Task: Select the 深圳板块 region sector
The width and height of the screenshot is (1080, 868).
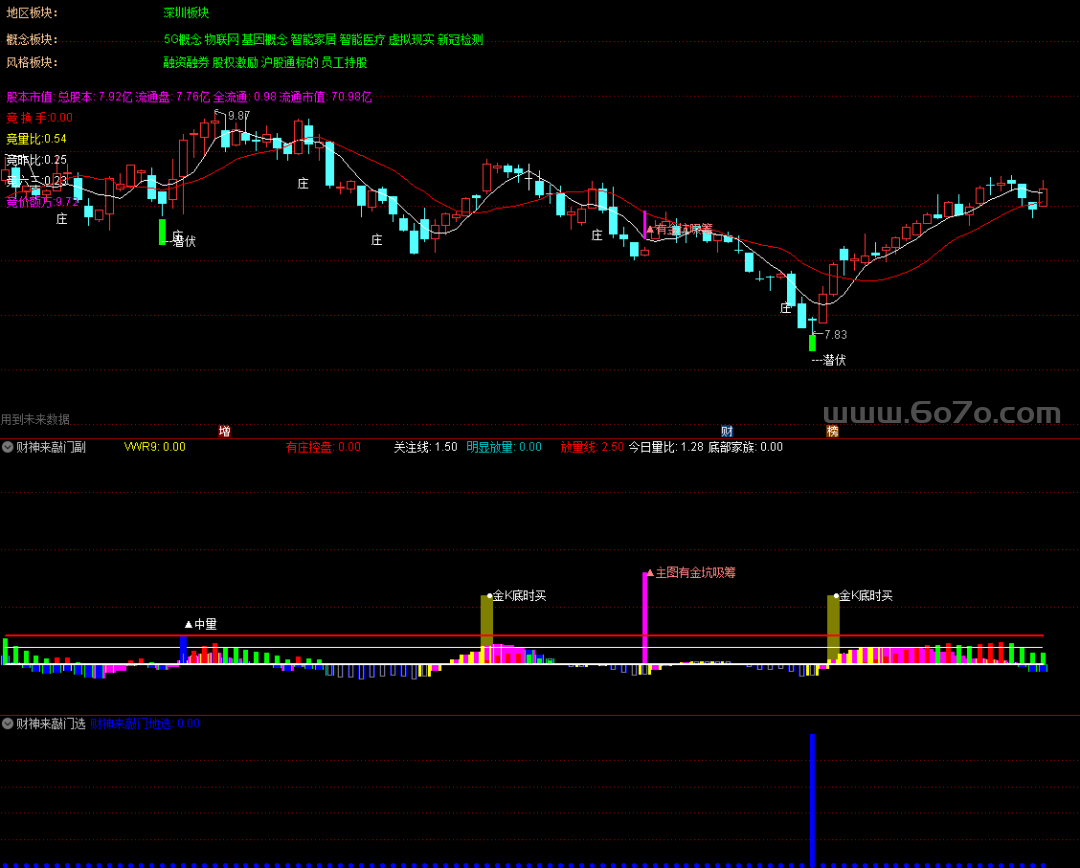Action: [186, 12]
